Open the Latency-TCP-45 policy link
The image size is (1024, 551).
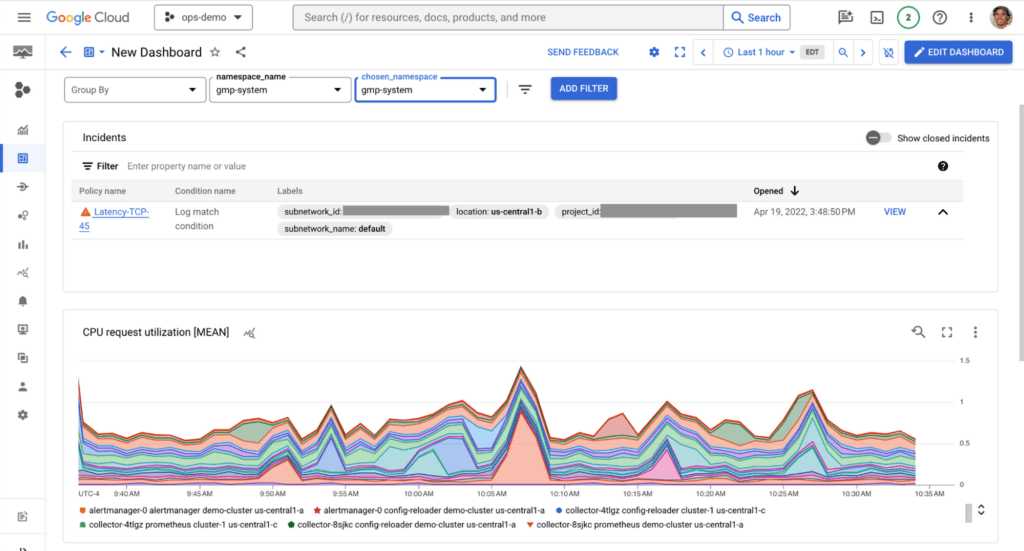(x=115, y=219)
